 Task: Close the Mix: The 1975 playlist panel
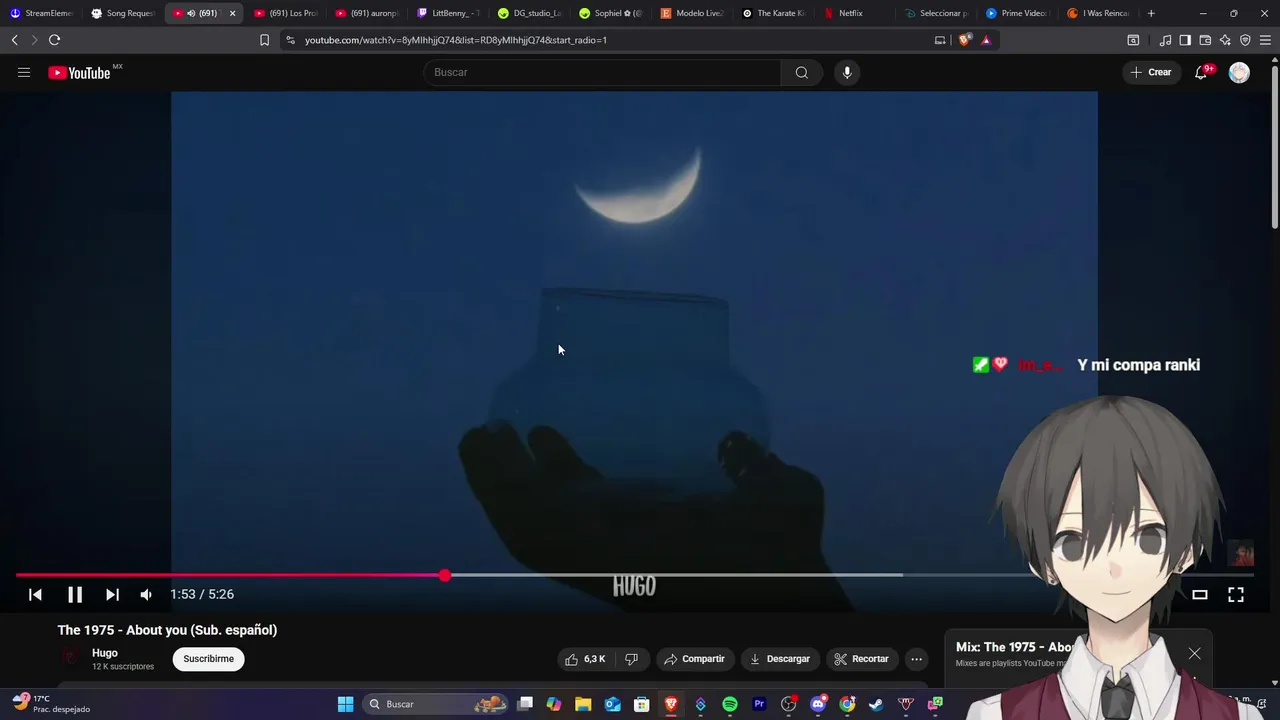click(x=1194, y=654)
